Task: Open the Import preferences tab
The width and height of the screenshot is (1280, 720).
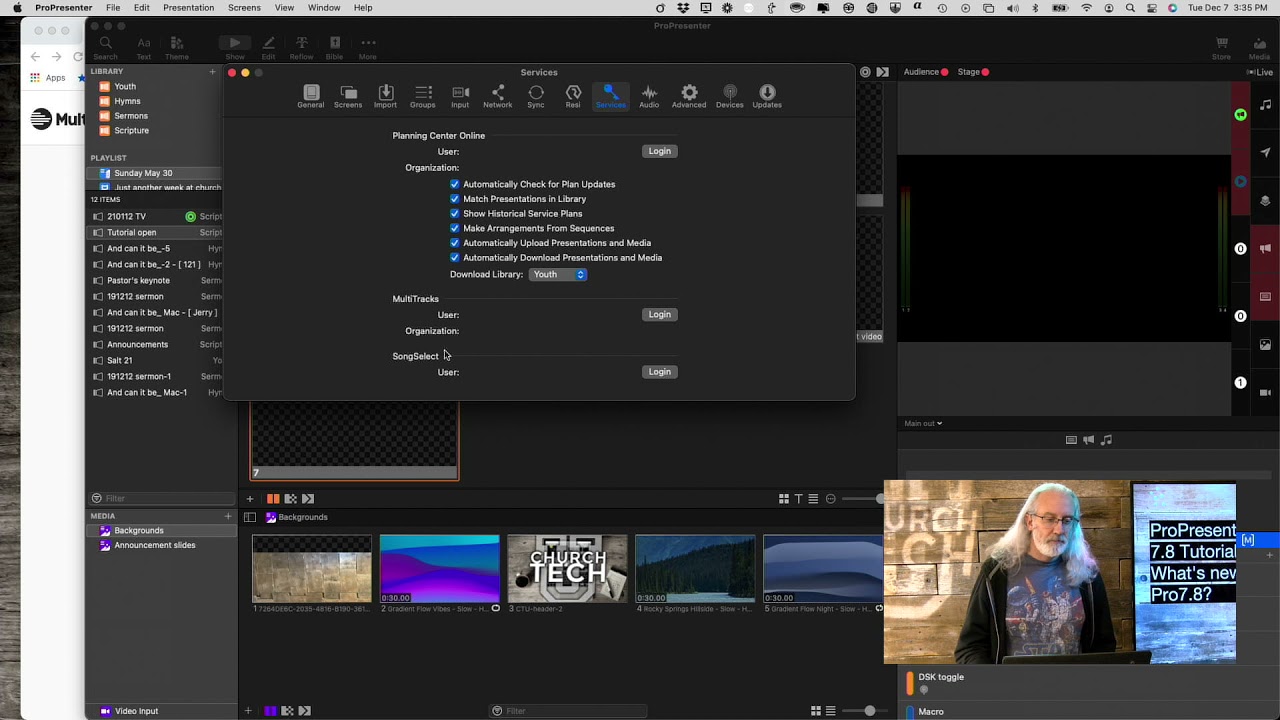Action: tap(385, 96)
